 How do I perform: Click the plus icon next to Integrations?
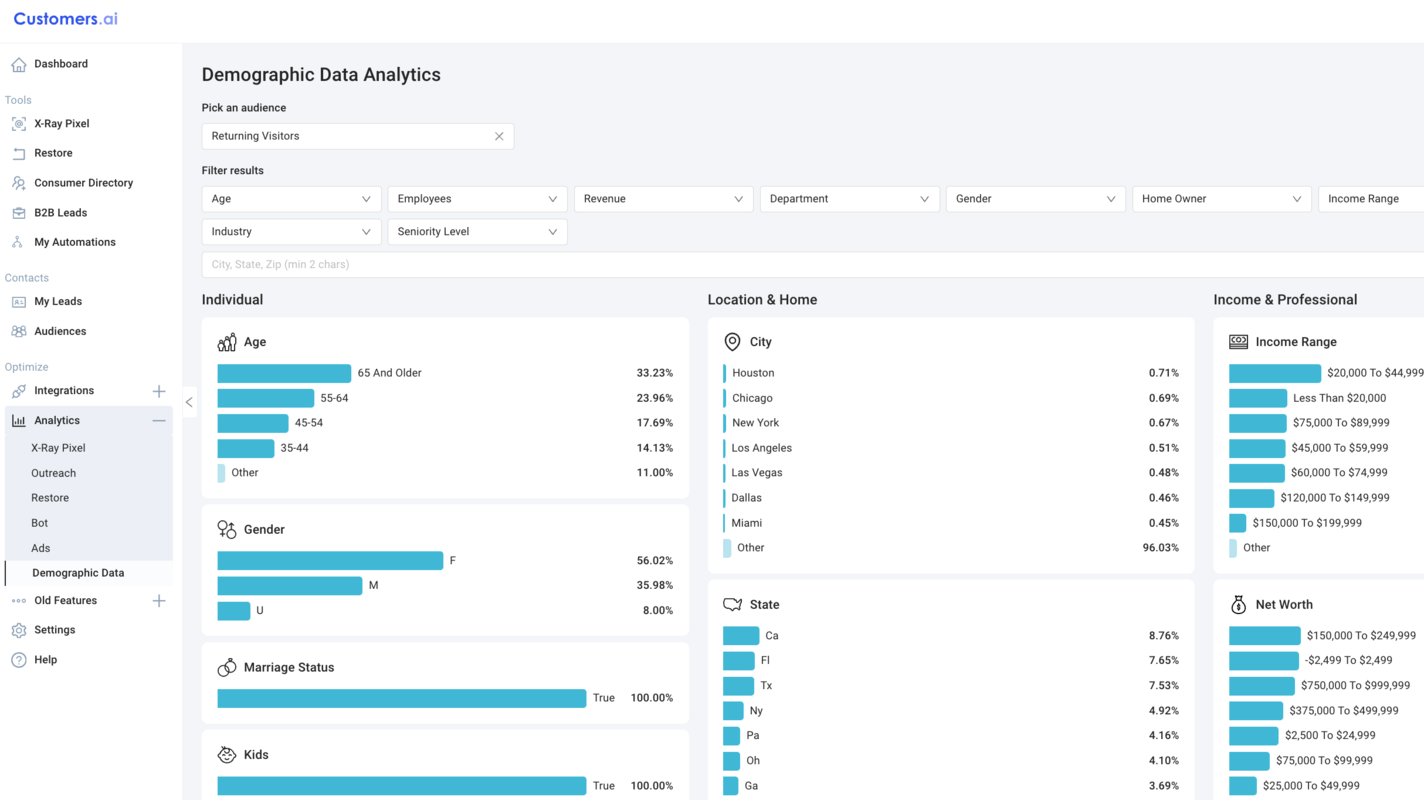pyautogui.click(x=158, y=391)
